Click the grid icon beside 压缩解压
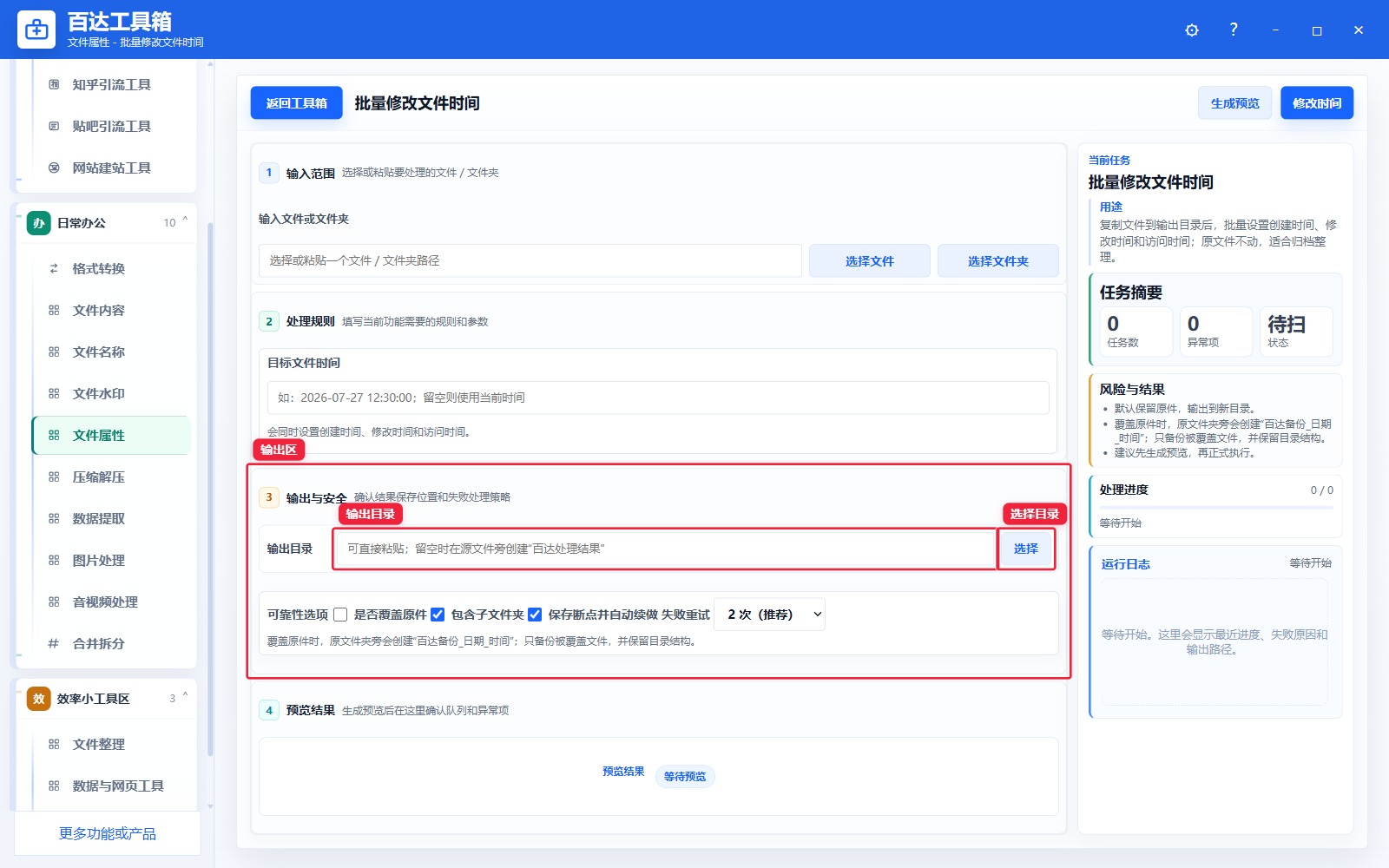This screenshot has width=1389, height=868. coord(54,477)
